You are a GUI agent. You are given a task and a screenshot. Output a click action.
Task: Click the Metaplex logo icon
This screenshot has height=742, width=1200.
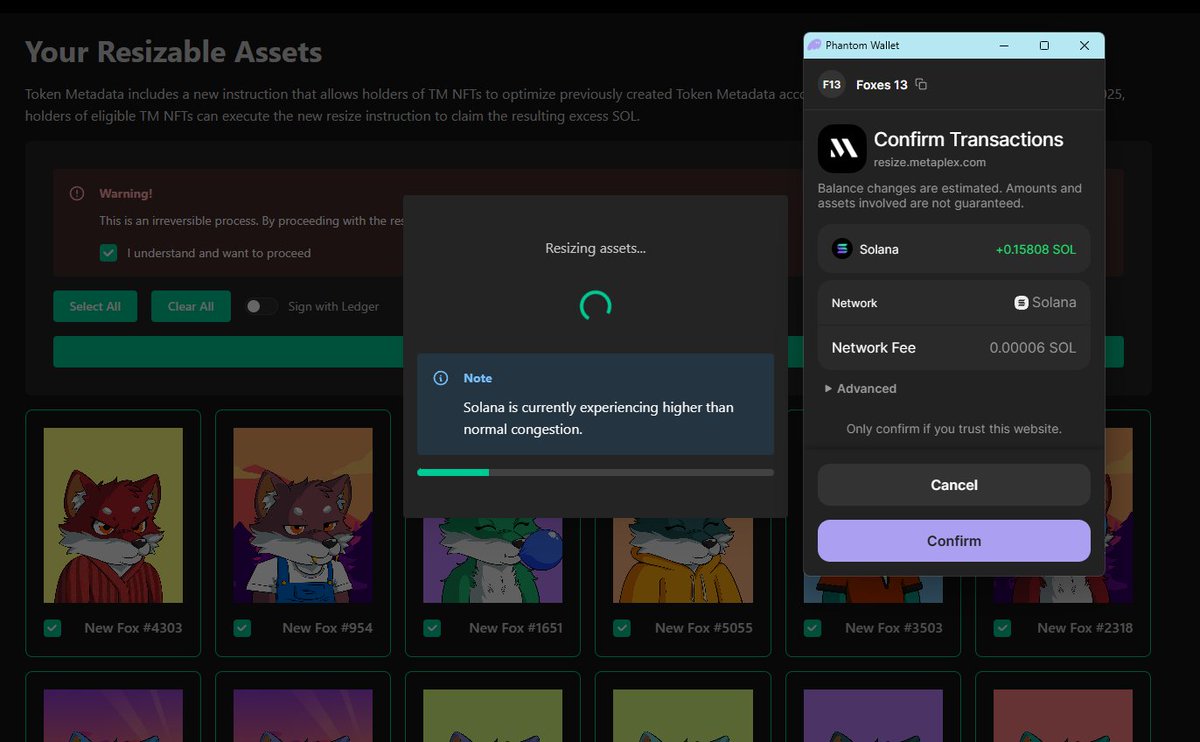tap(842, 149)
